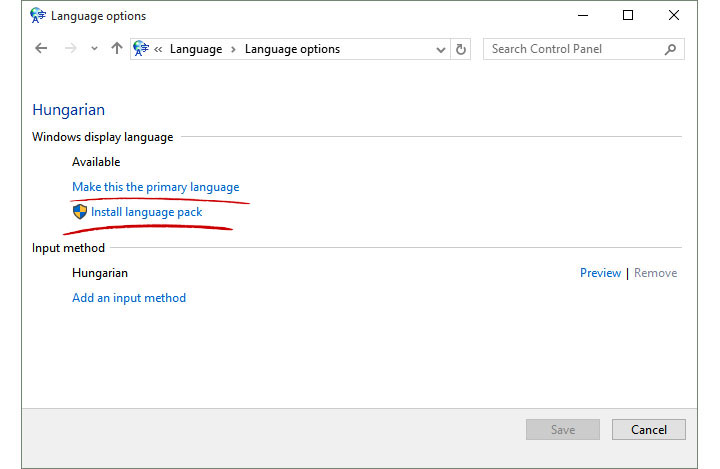Click the language icon in address bar
720x469 pixels.
coord(142,49)
